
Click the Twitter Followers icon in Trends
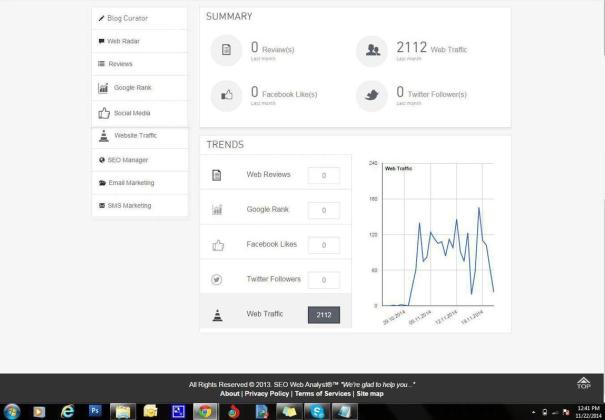coord(217,279)
